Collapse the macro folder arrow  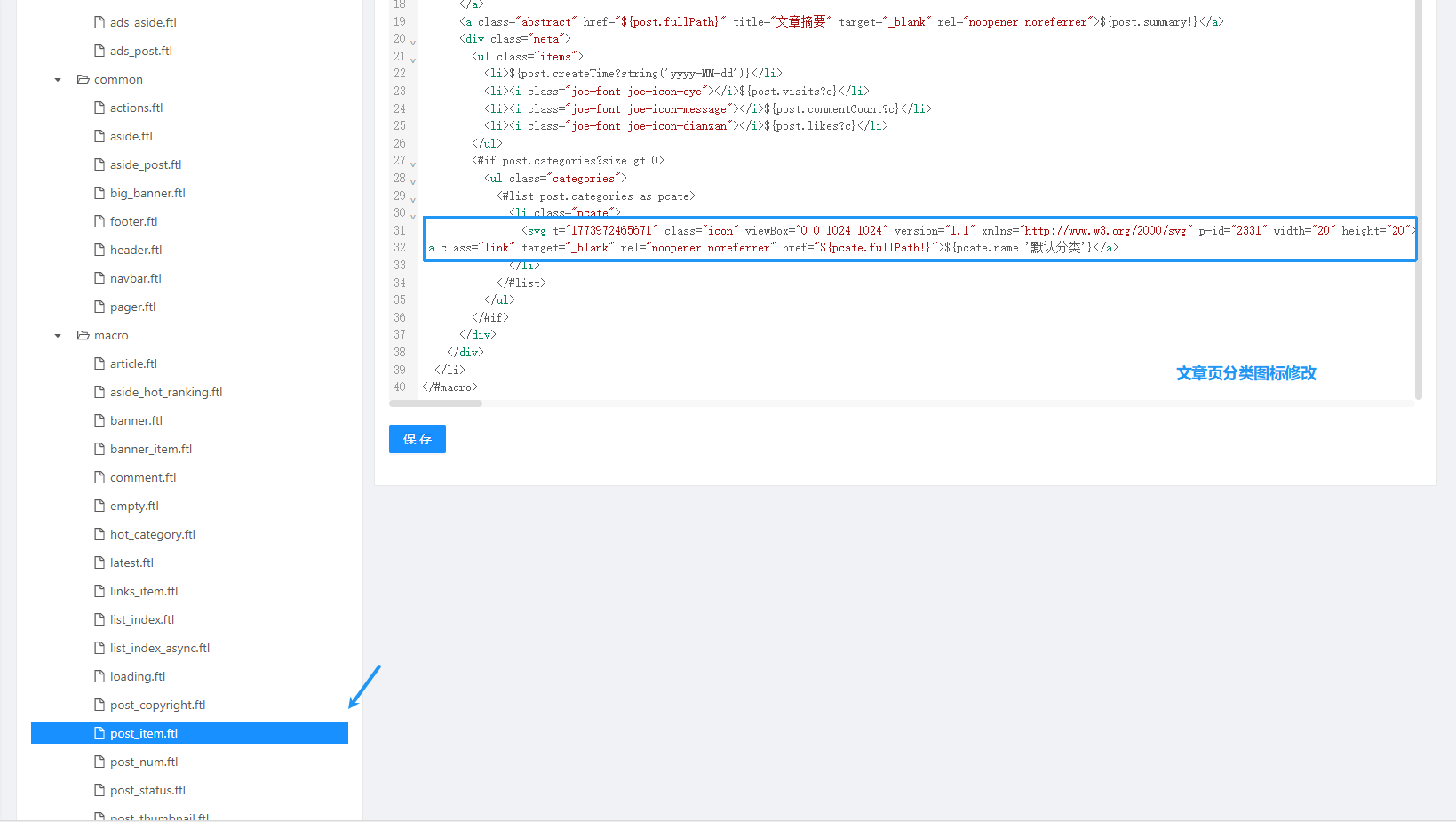pyautogui.click(x=58, y=336)
